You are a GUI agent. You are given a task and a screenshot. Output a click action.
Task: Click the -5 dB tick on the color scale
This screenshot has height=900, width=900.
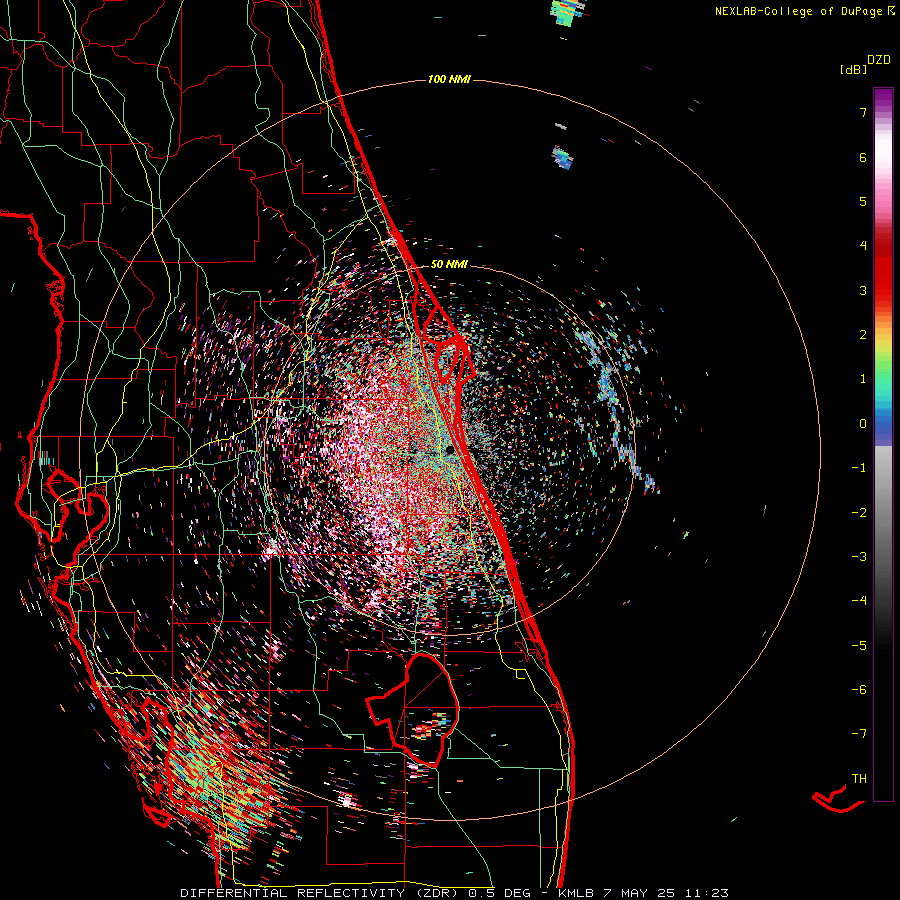(x=859, y=646)
